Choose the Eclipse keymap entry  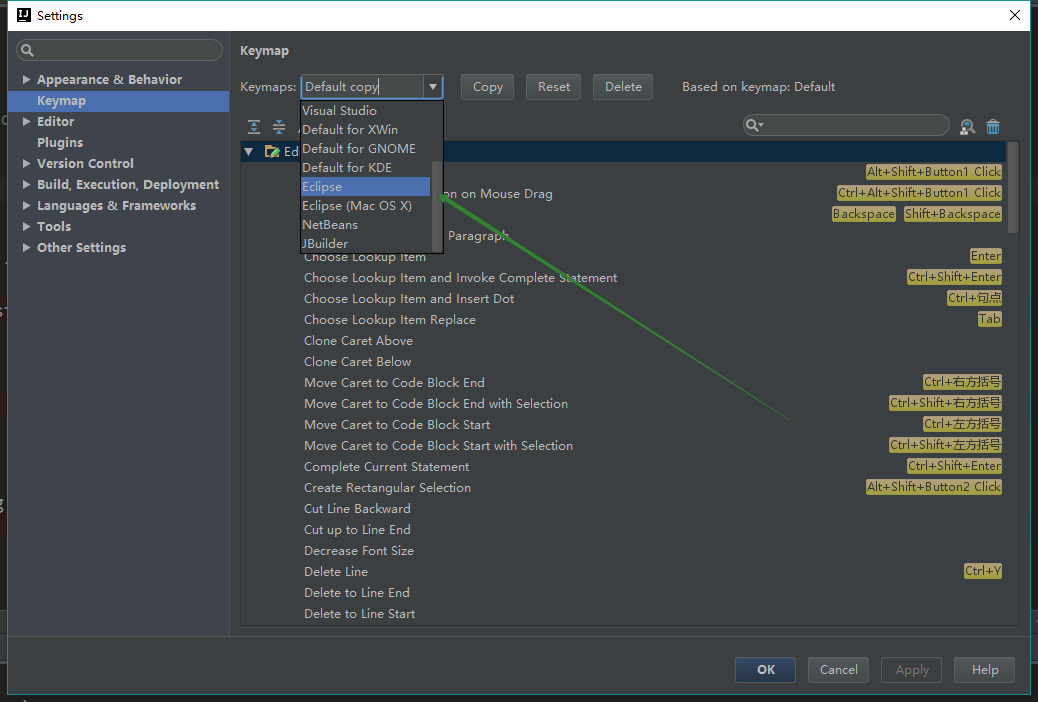[x=366, y=187]
